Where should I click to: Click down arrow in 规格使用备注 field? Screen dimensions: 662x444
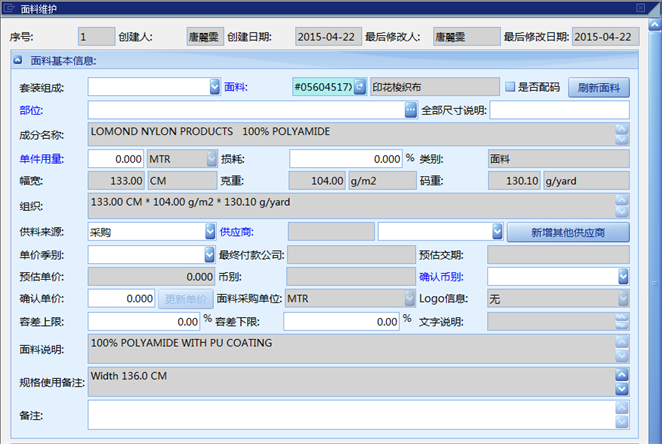[x=622, y=388]
